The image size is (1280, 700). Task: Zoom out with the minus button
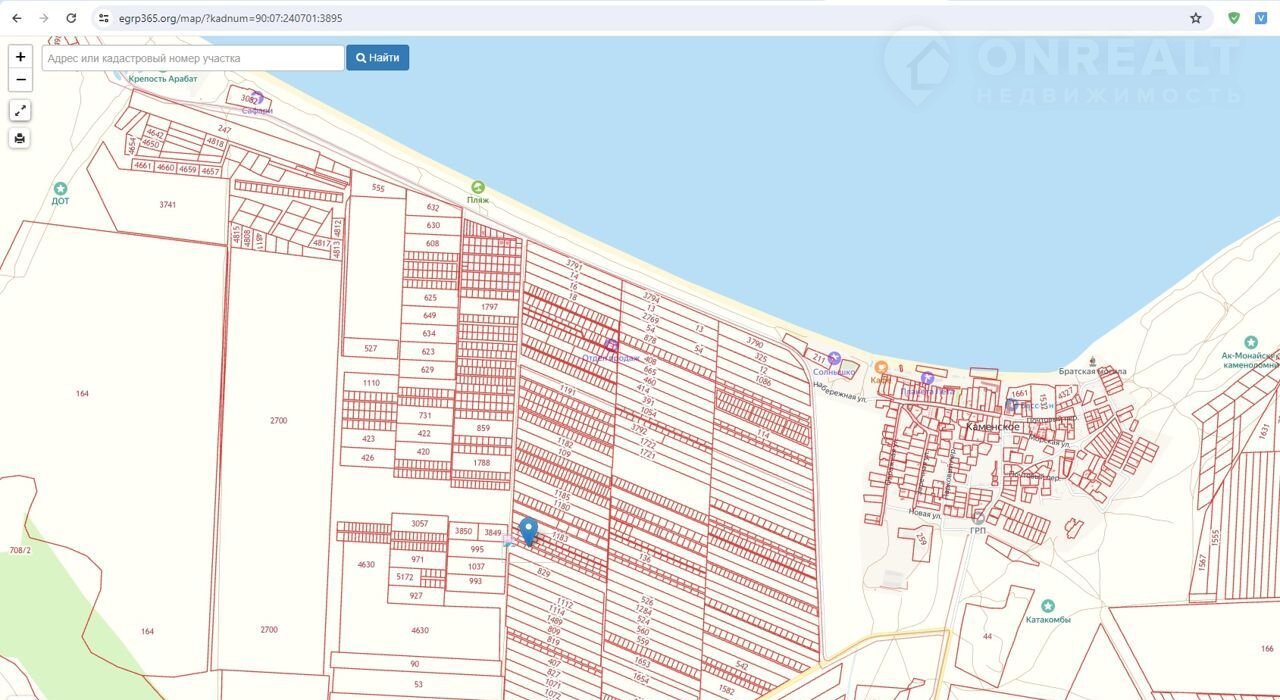click(x=20, y=80)
